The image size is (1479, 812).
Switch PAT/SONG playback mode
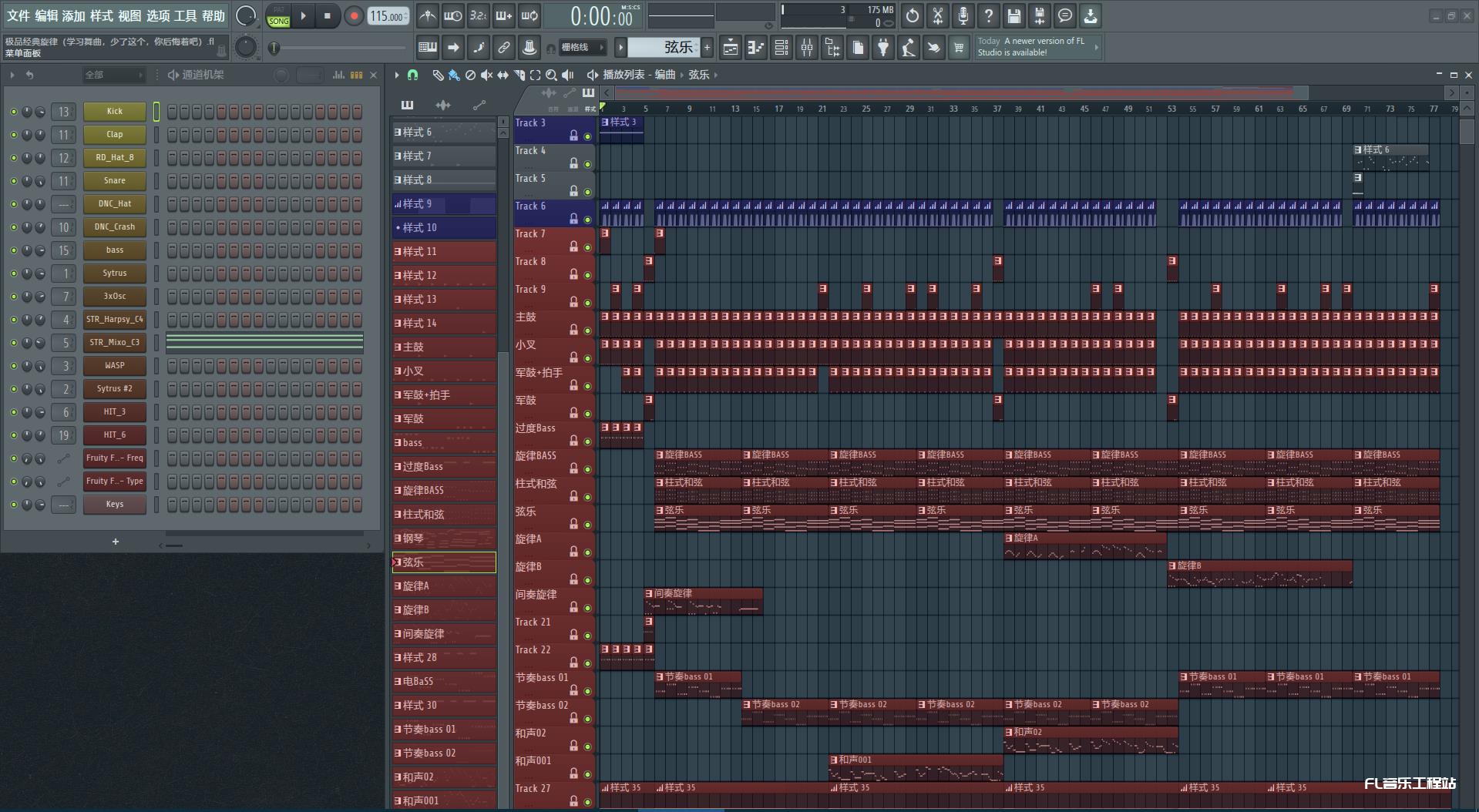(278, 16)
